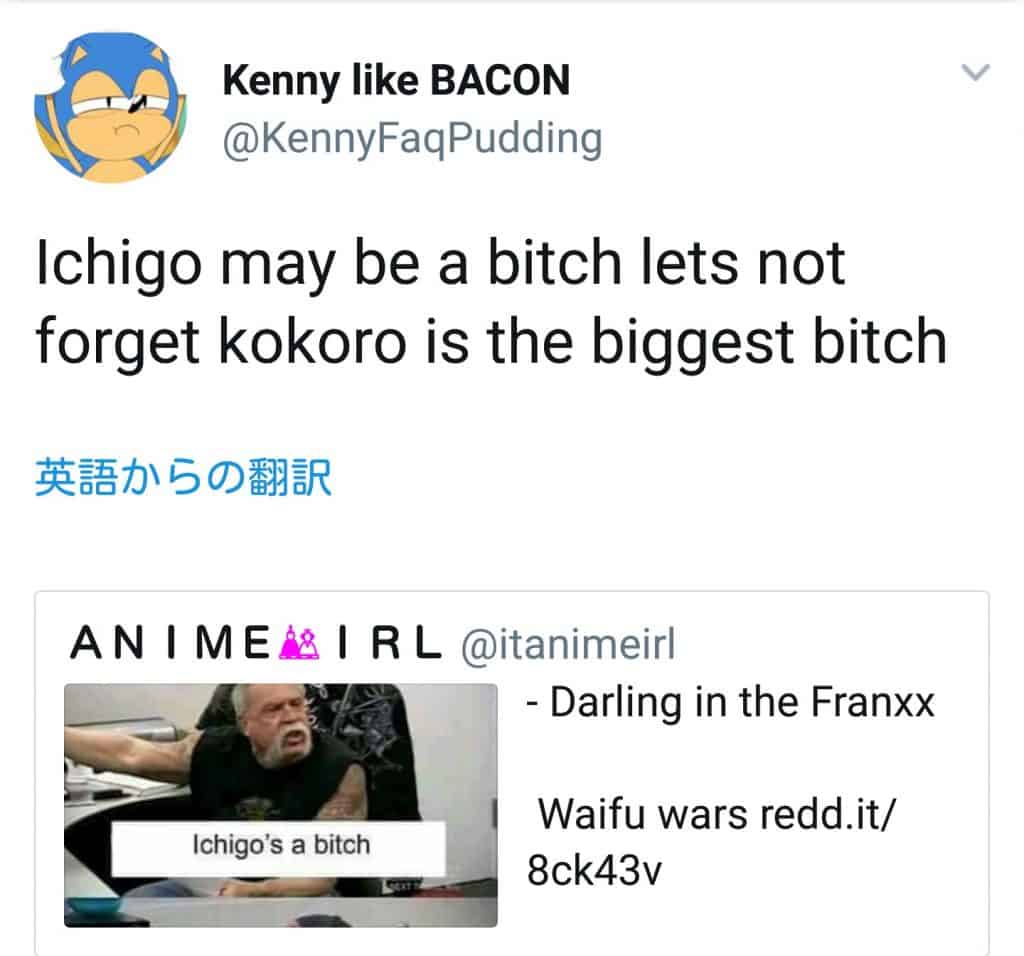Visit the @KennyFaqPudding handle
This screenshot has height=956, width=1024.
pyautogui.click(x=412, y=138)
